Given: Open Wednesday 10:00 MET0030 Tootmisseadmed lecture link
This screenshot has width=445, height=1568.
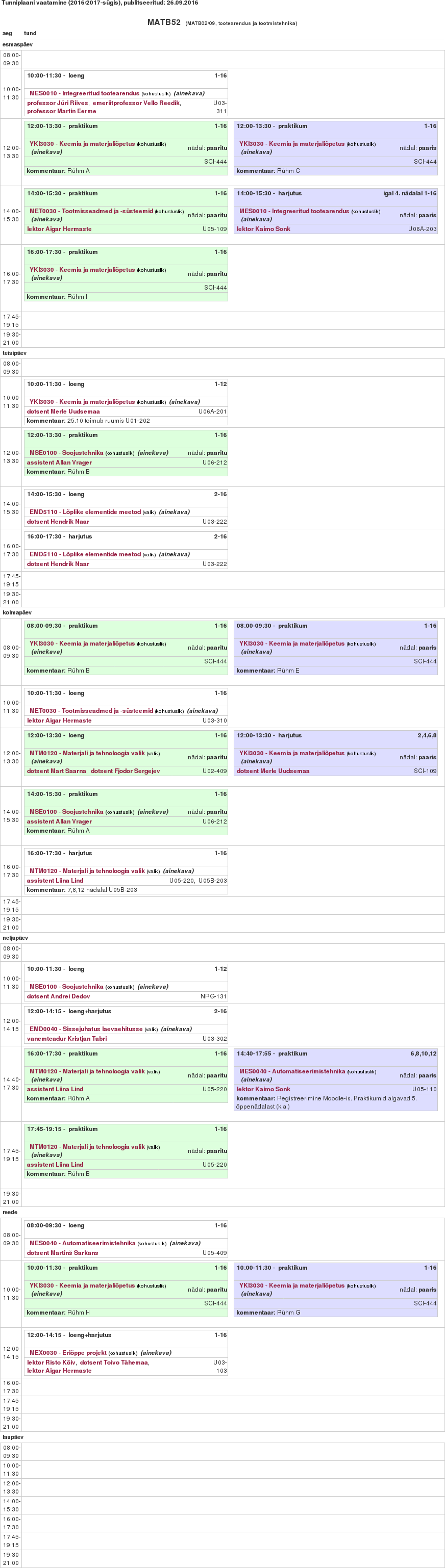Looking at the screenshot, I should 91,710.
